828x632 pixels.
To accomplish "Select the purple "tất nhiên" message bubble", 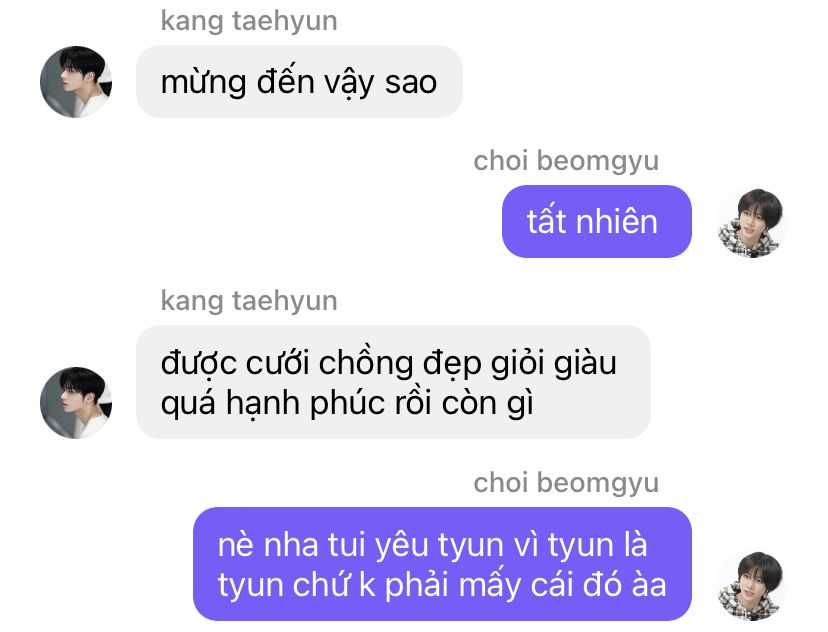I will pyautogui.click(x=597, y=221).
